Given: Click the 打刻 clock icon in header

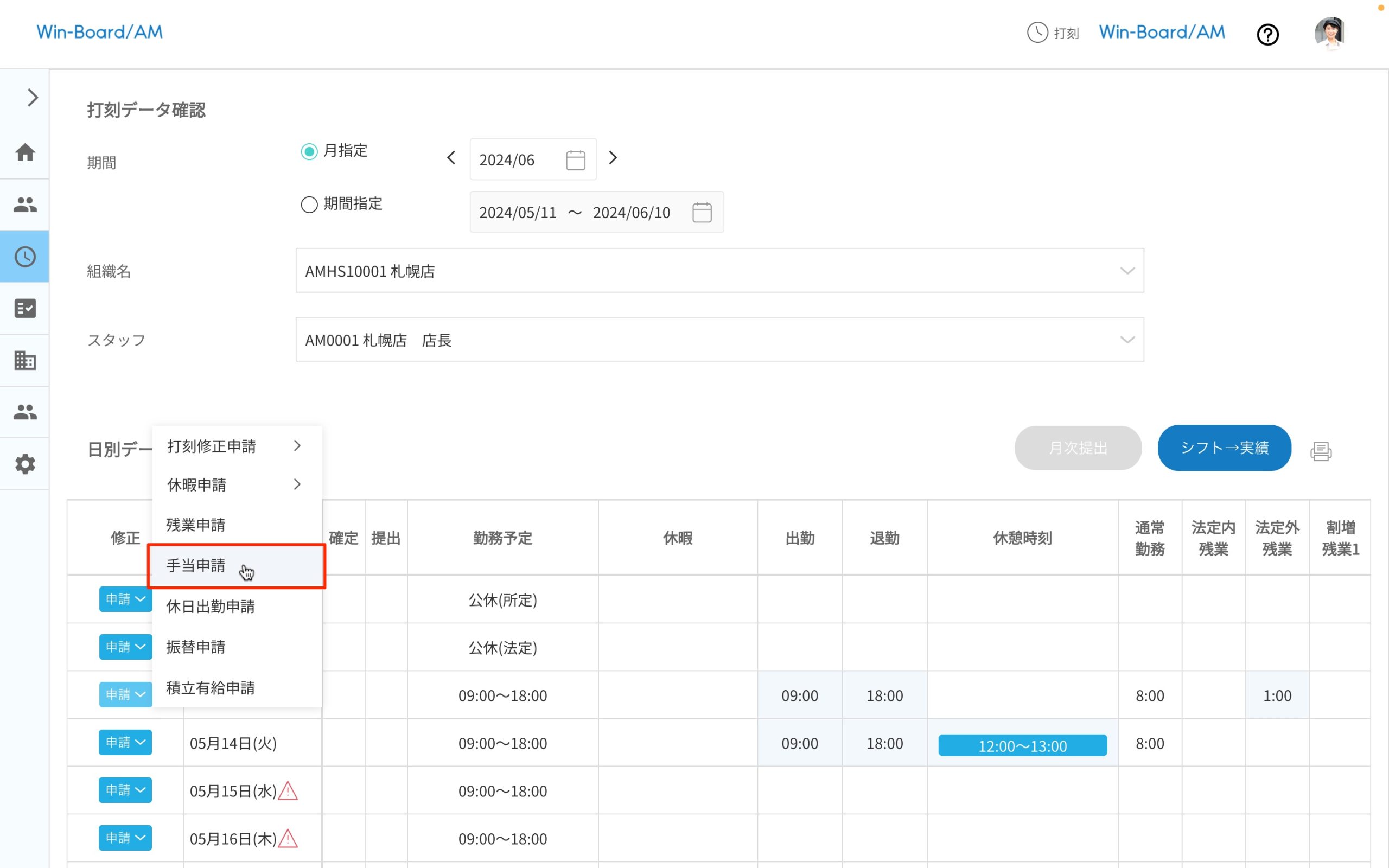Looking at the screenshot, I should pos(1037,33).
